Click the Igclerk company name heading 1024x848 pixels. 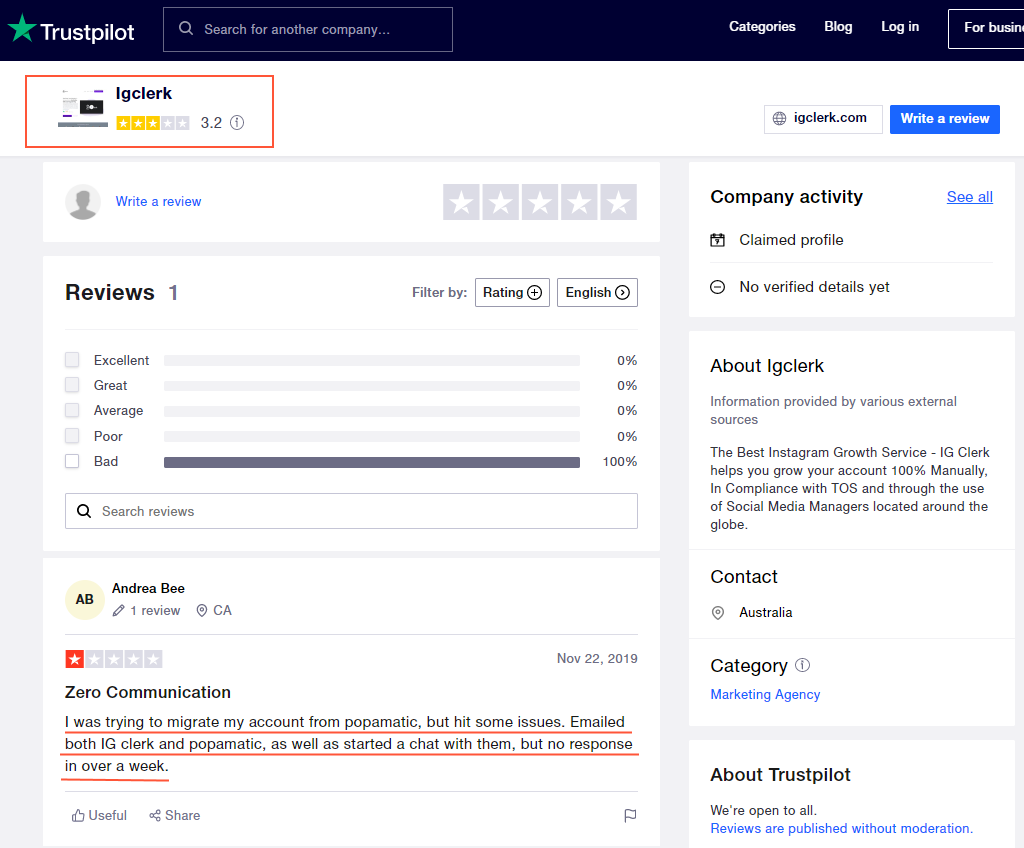[x=144, y=93]
